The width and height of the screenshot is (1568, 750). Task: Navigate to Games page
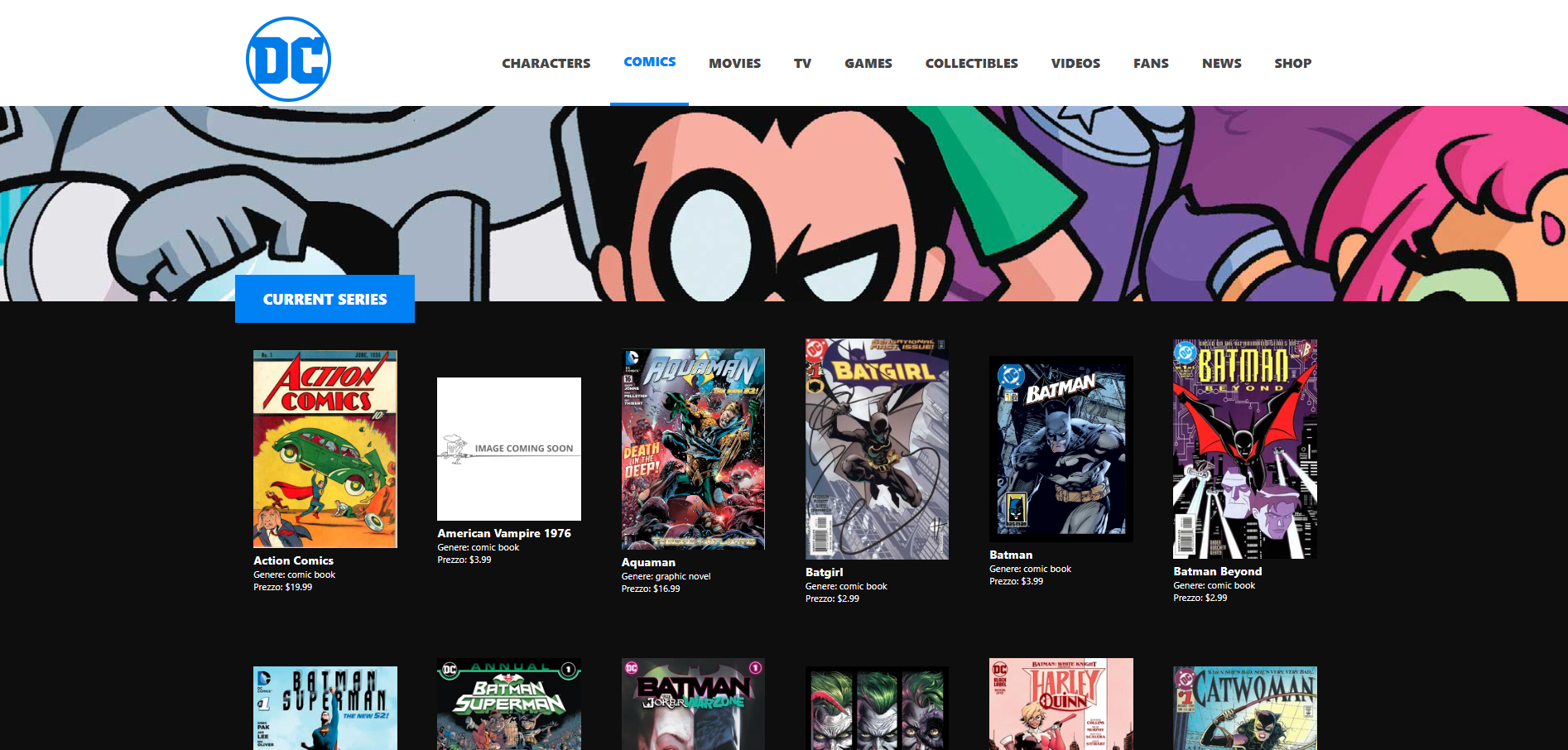tap(868, 63)
